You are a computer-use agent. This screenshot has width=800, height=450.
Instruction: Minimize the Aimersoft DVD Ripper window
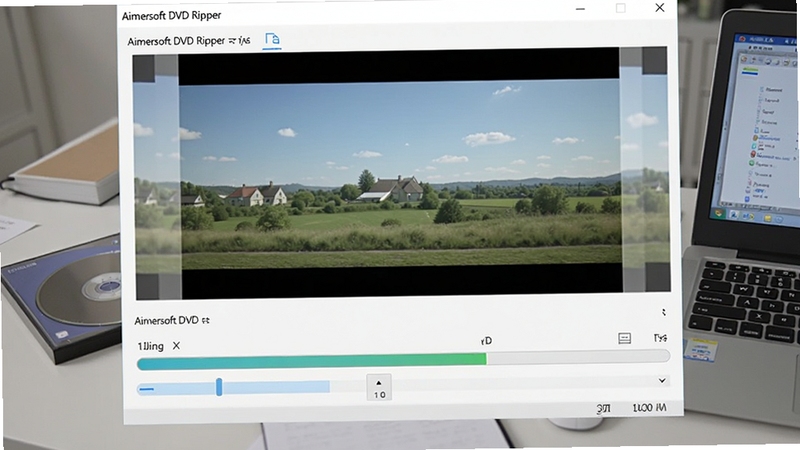point(580,9)
